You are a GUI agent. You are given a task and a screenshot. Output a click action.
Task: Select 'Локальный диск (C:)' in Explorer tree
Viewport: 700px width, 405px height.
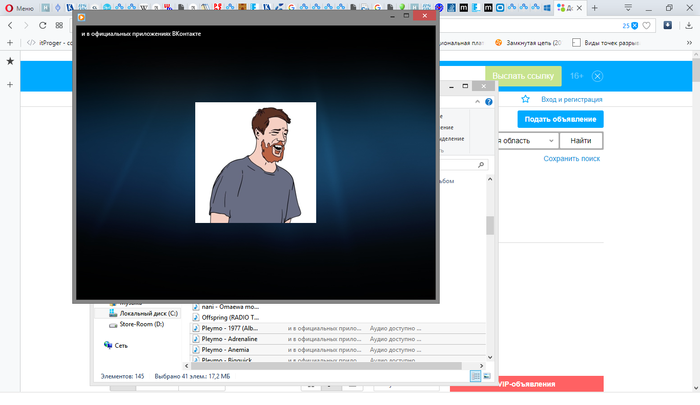coord(143,313)
